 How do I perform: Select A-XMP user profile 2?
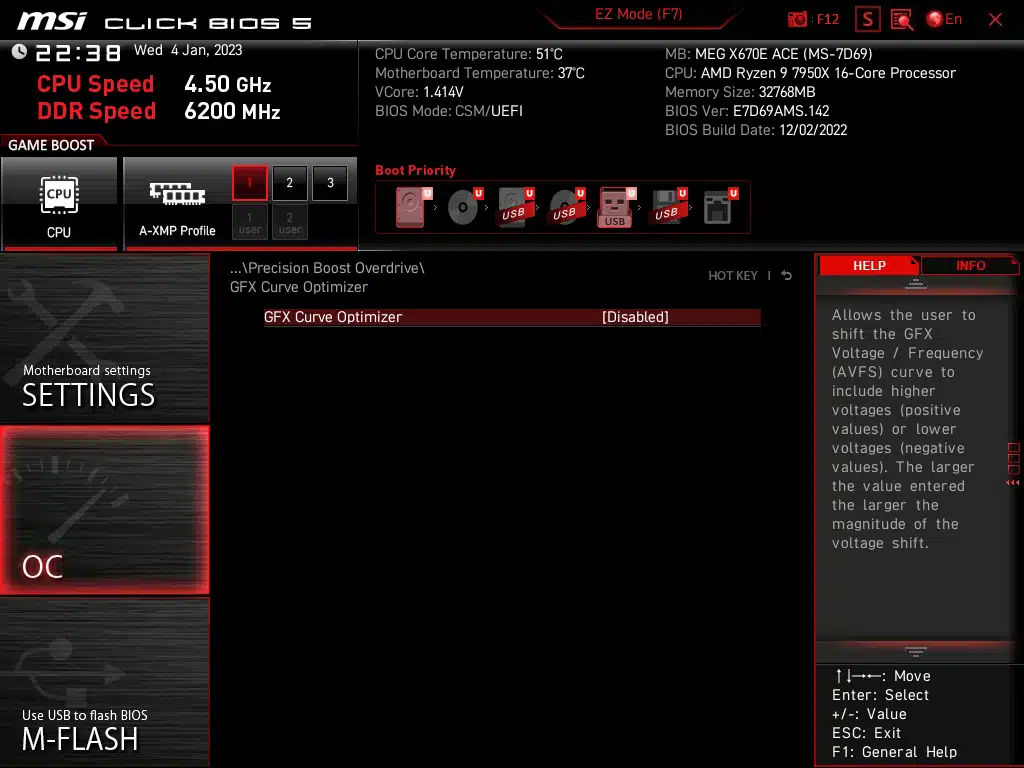pos(289,223)
